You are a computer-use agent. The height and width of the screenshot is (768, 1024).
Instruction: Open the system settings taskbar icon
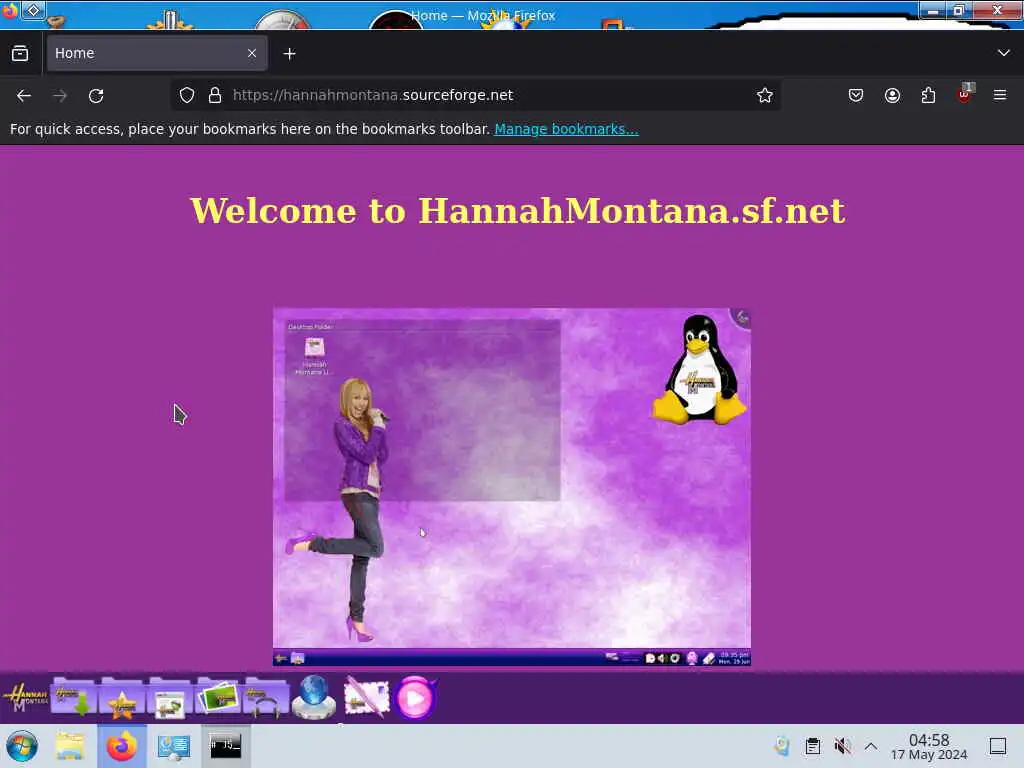coord(173,746)
